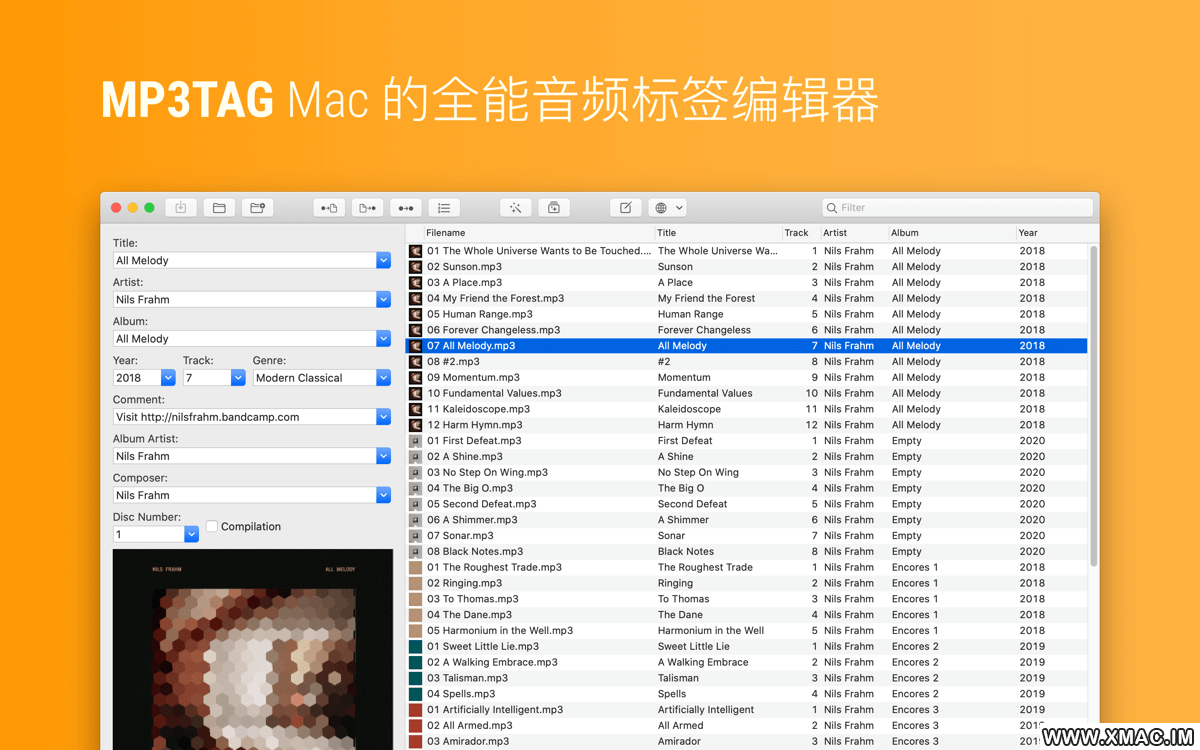Open the Track dropdown showing 7
This screenshot has width=1200, height=750.
pyautogui.click(x=238, y=378)
